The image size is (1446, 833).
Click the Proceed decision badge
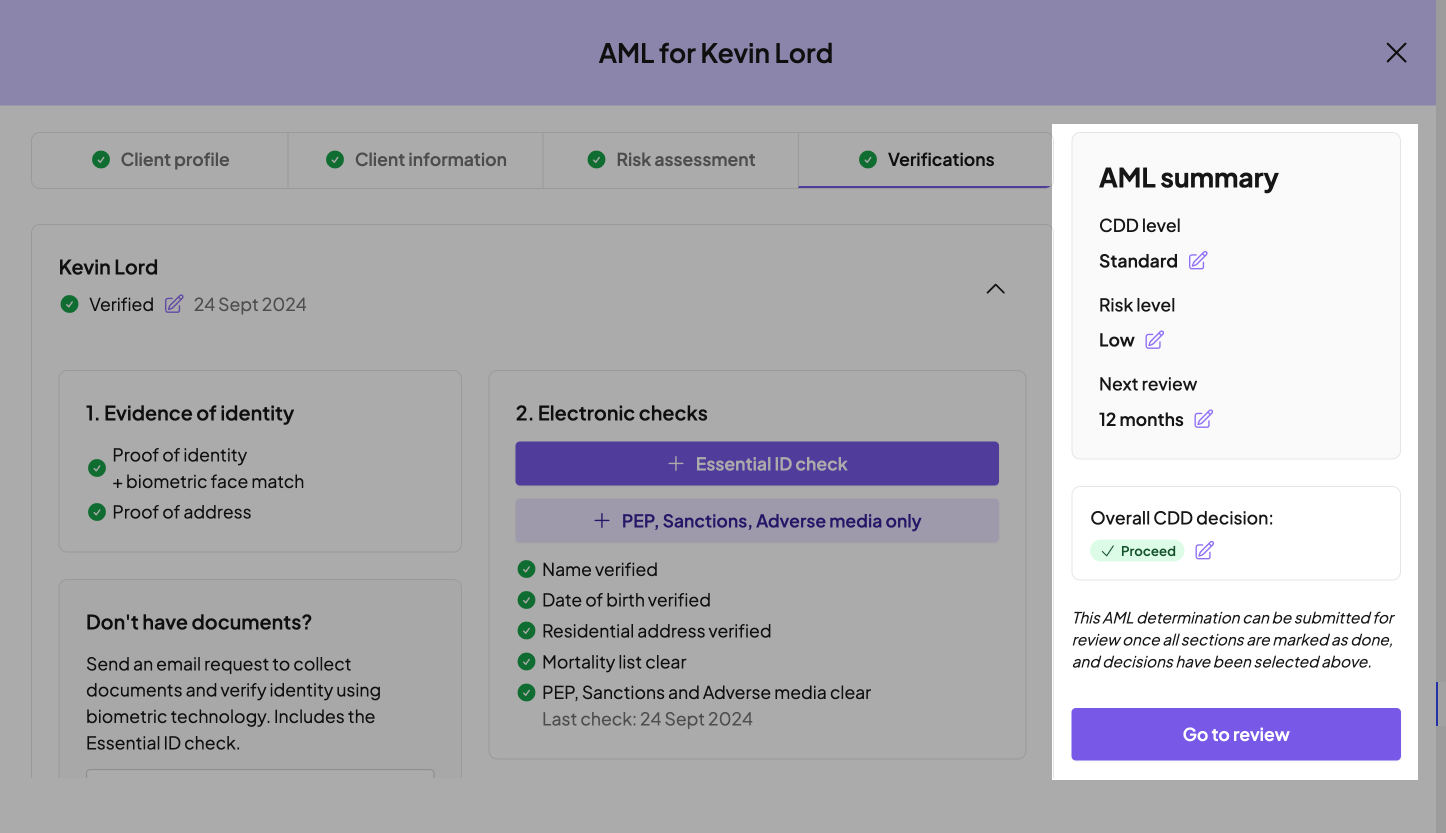[x=1137, y=551]
